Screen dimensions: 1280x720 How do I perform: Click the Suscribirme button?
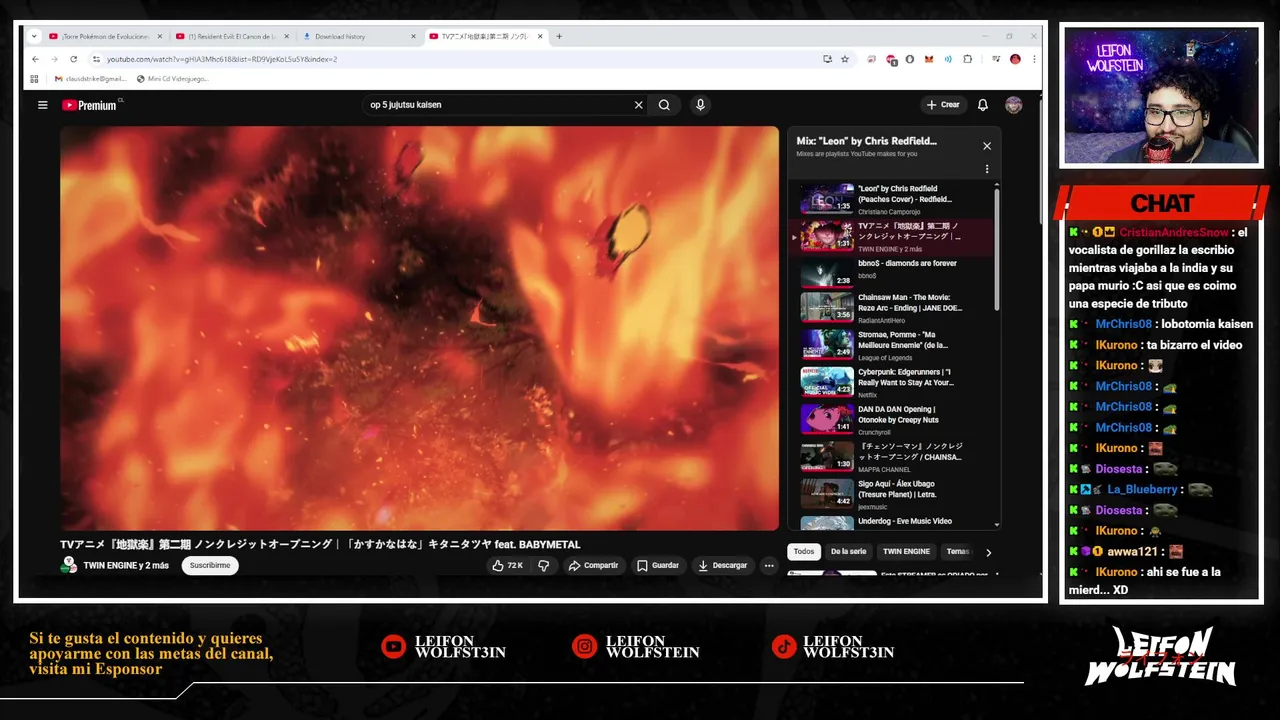[210, 565]
